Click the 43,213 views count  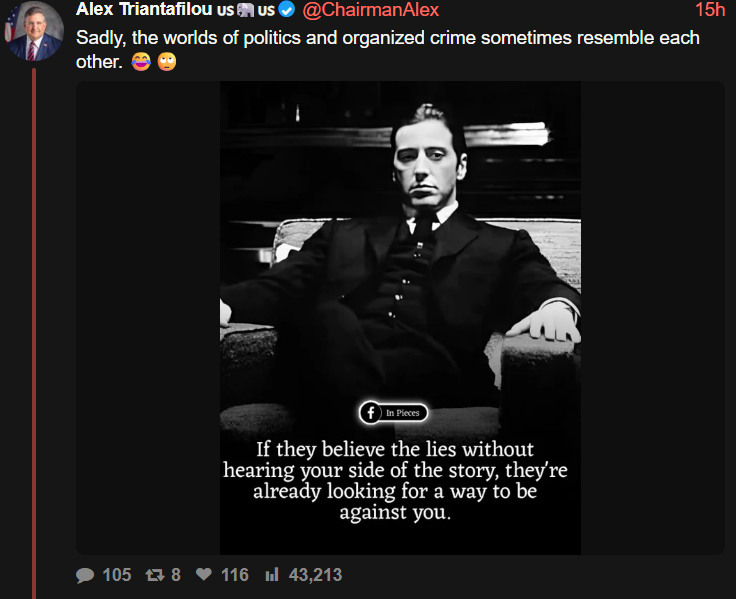tap(315, 575)
